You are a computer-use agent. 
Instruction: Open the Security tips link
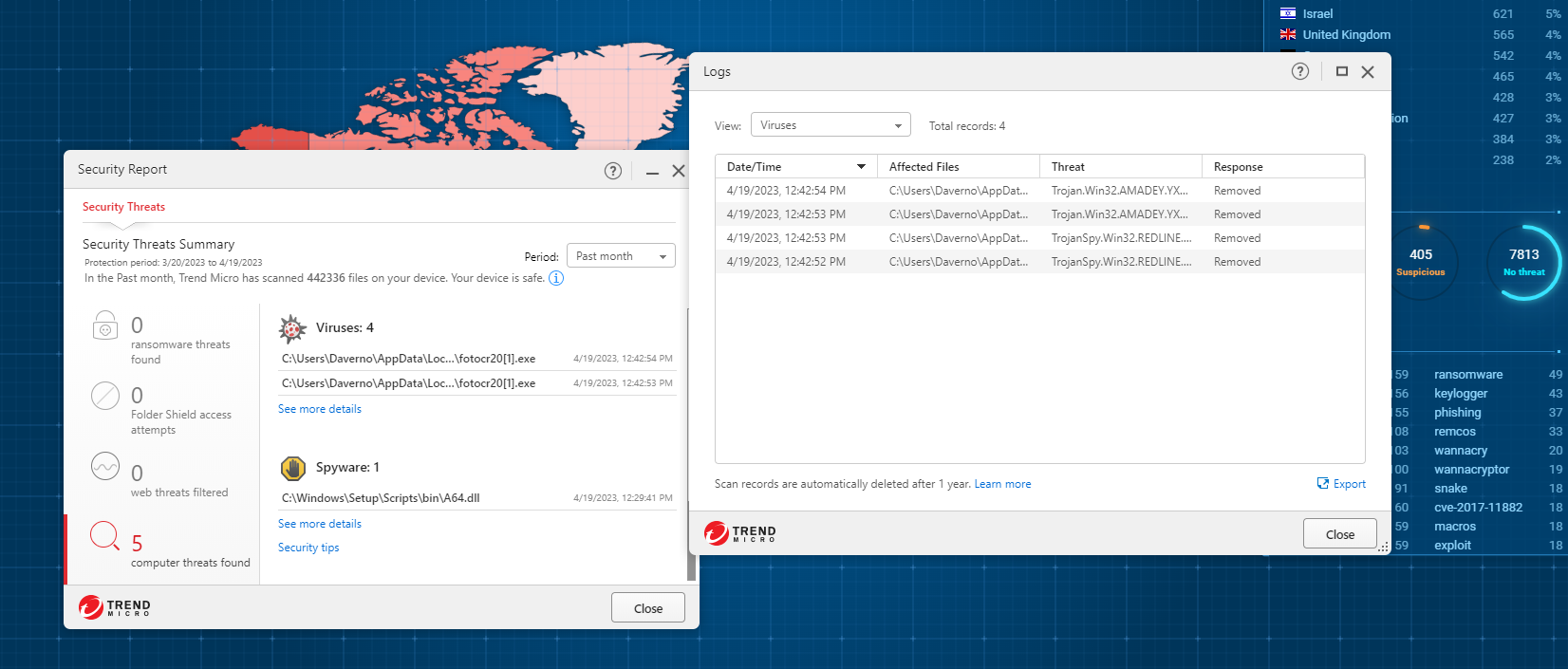308,548
